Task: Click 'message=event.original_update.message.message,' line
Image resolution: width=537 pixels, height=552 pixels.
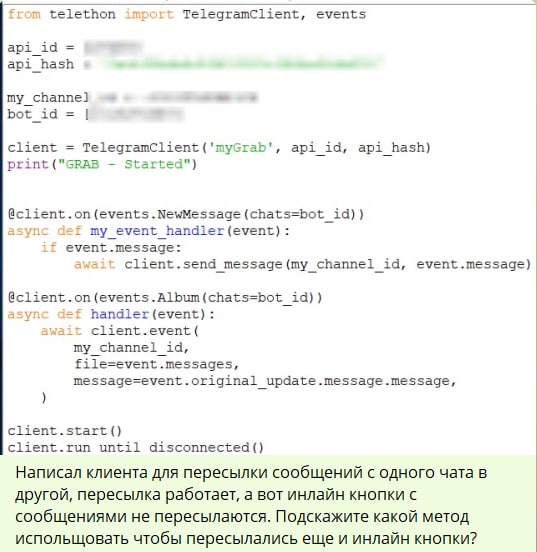Action: click(x=265, y=381)
